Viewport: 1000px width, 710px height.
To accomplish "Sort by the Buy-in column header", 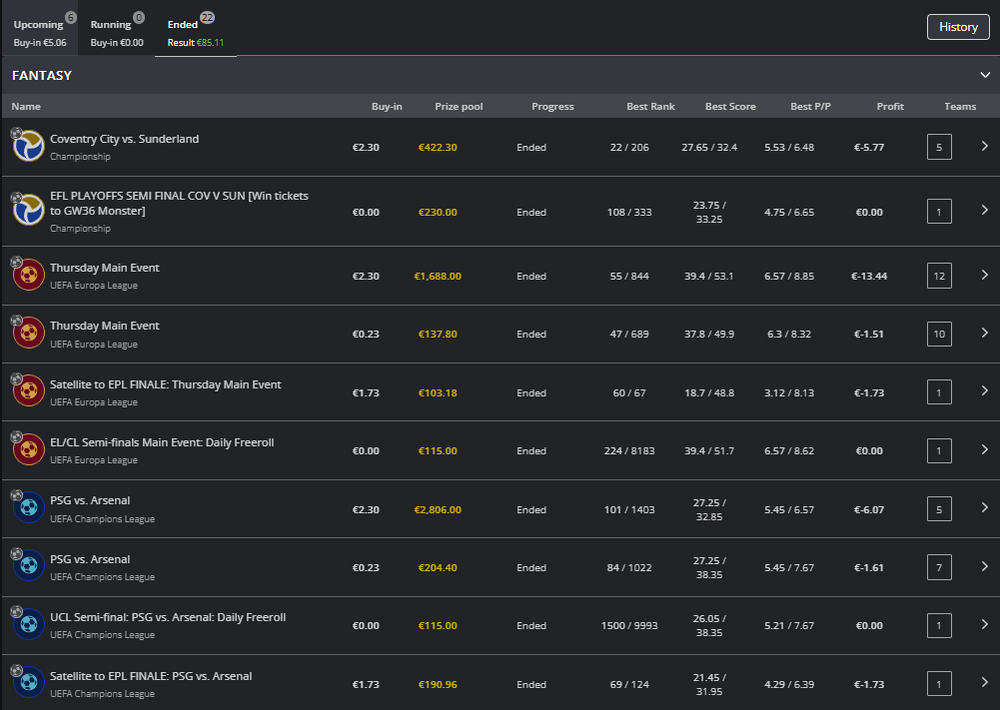I will tap(386, 107).
